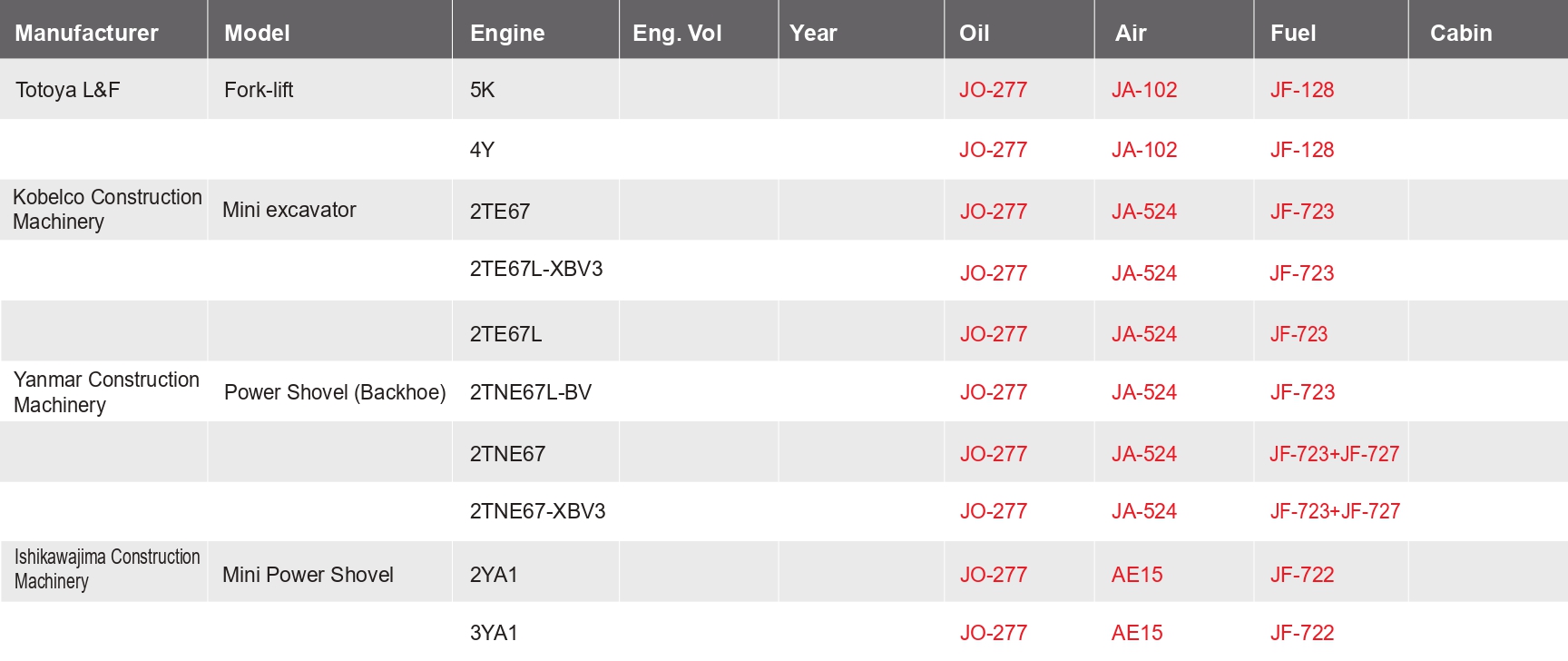Viewport: 1568px width, 661px height.
Task: Open JO-277 oil link for 2TNE67L-BV engine
Action: (x=993, y=392)
